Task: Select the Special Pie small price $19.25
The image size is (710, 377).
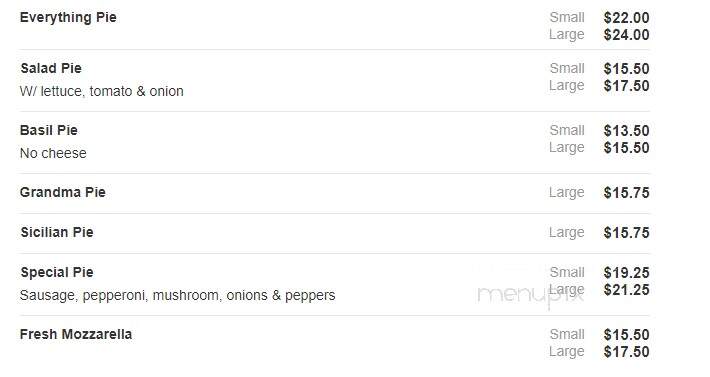Action: (626, 273)
